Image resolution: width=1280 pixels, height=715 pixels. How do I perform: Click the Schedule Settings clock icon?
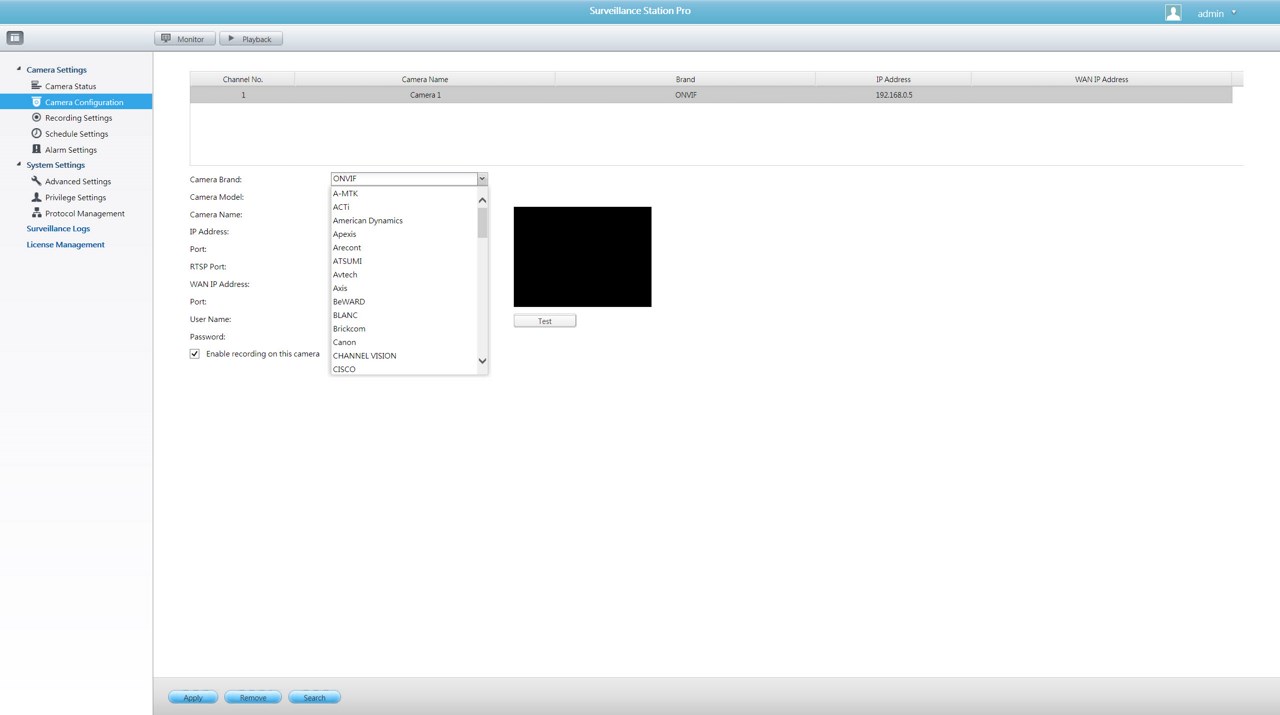point(36,133)
